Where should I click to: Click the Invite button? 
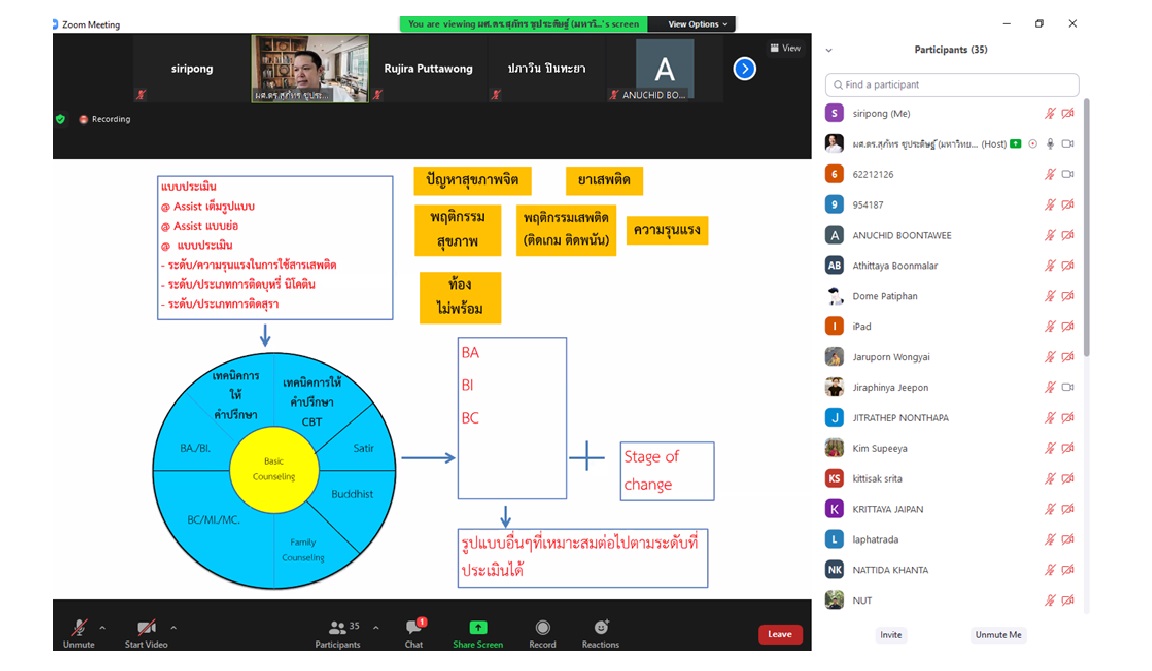[x=890, y=635]
